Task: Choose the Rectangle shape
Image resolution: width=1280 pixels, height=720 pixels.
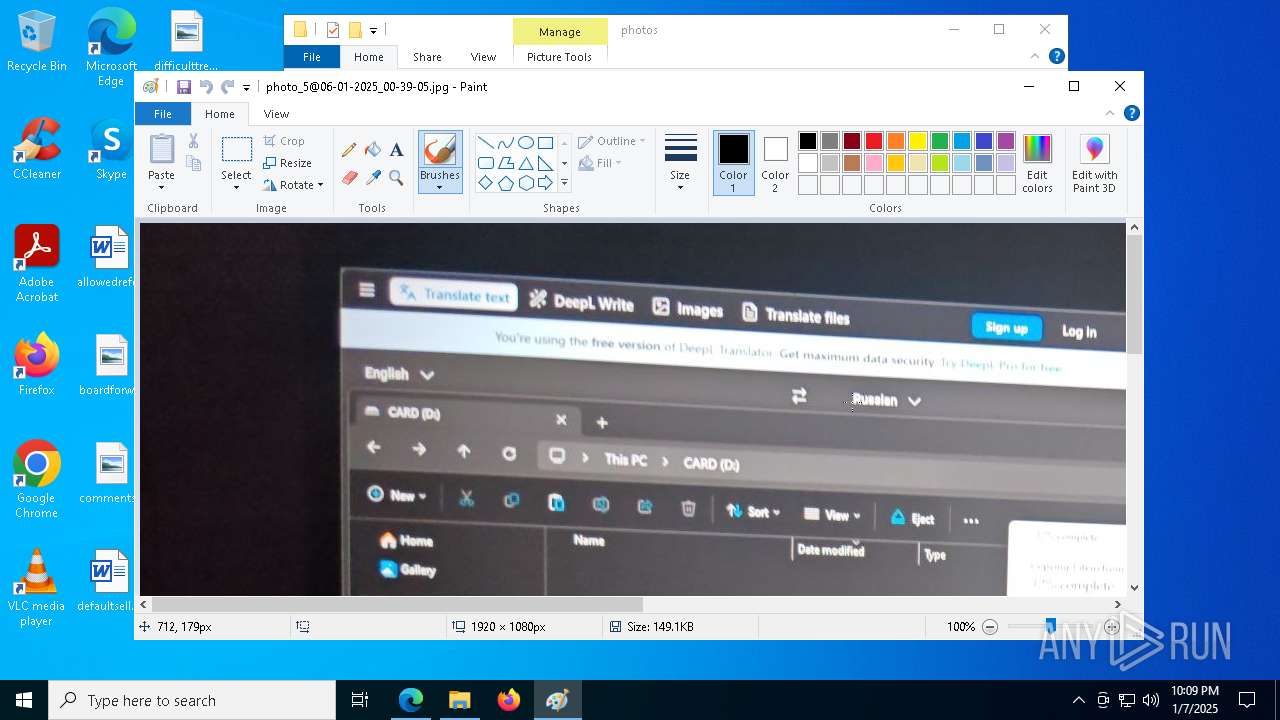Action: point(545,143)
